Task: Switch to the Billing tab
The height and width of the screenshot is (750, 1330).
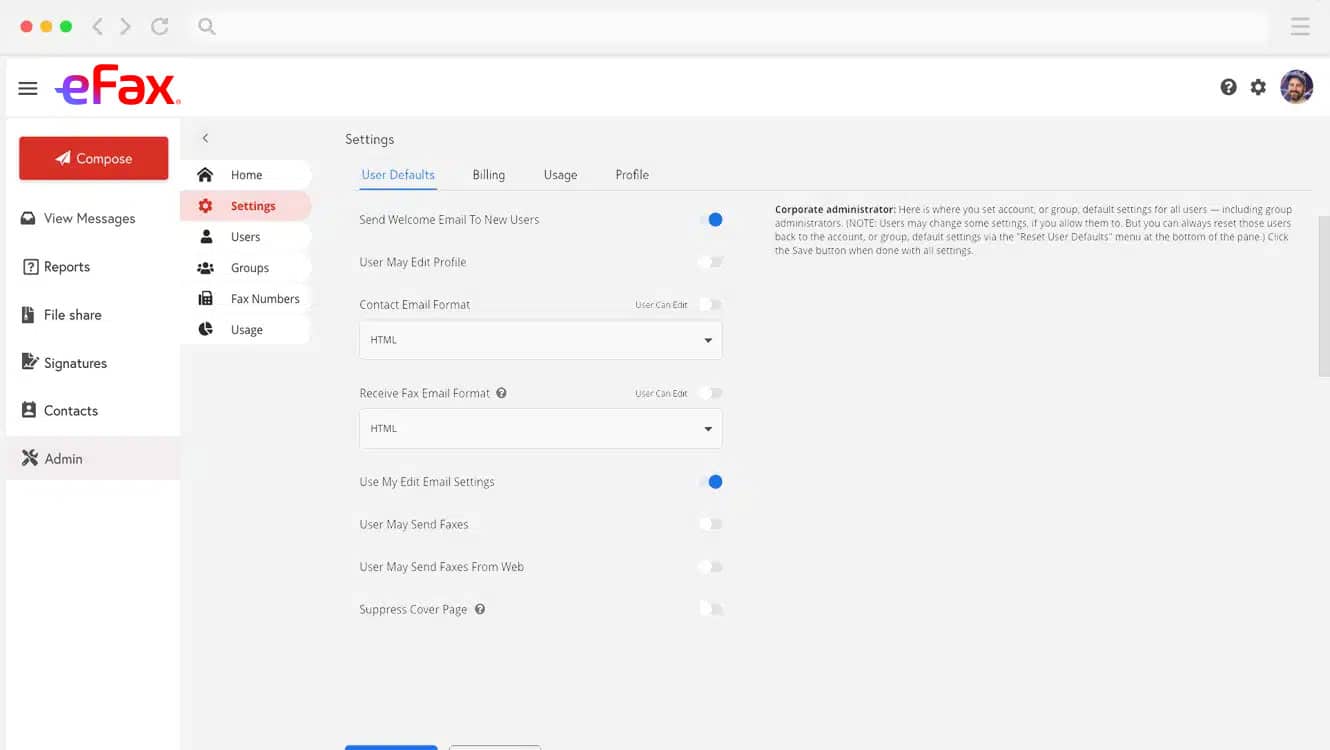Action: pyautogui.click(x=488, y=175)
